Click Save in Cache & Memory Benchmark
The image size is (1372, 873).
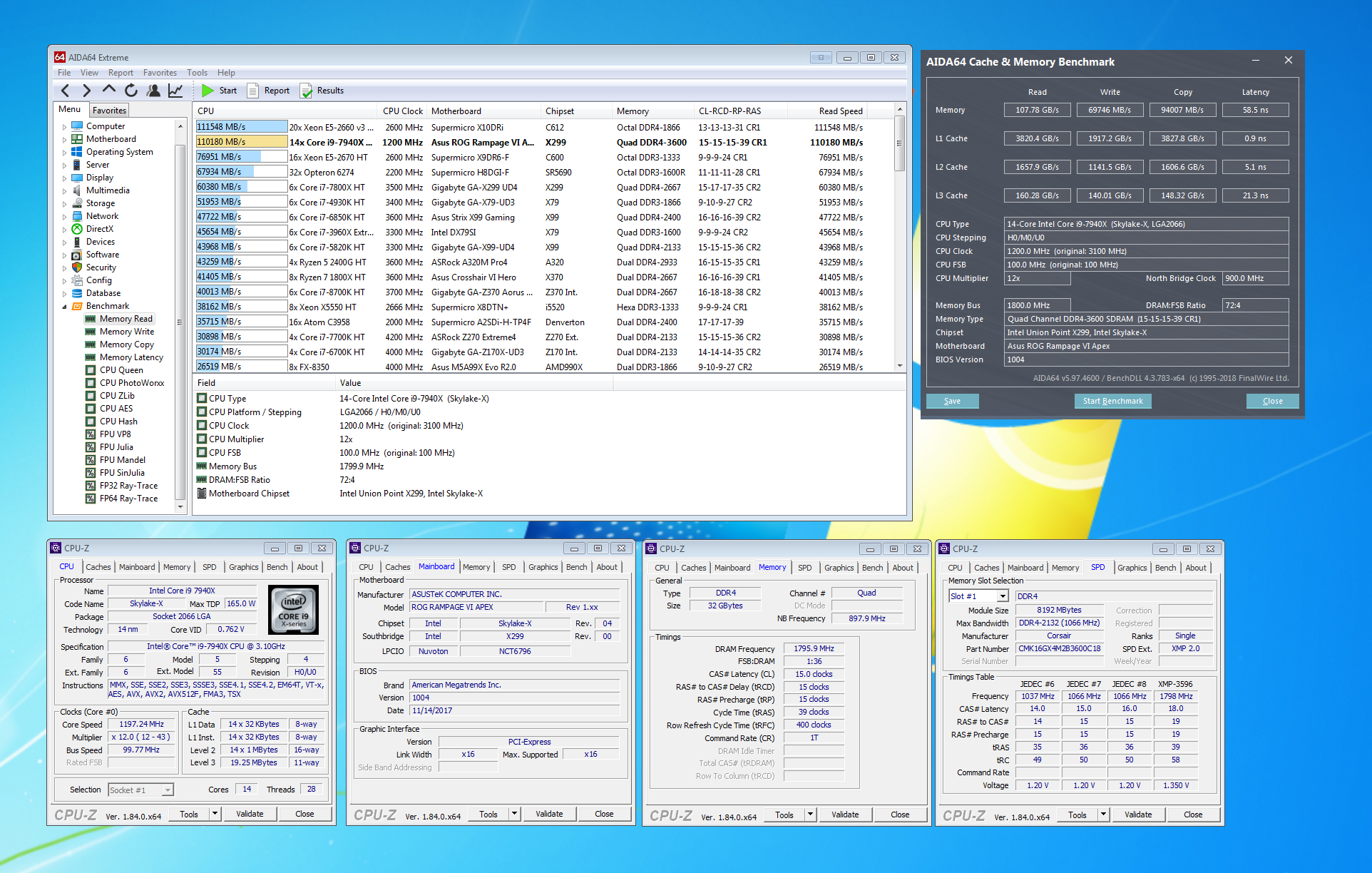[x=952, y=401]
